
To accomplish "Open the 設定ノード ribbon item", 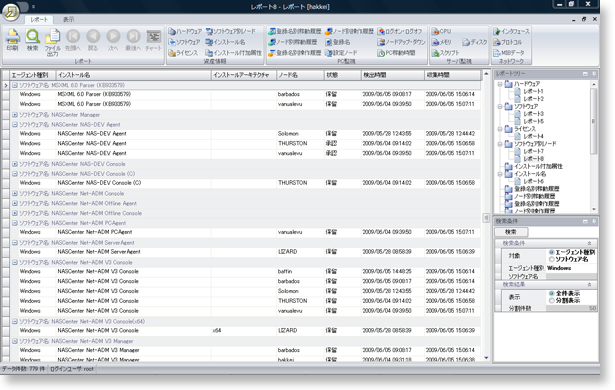I will [x=341, y=53].
